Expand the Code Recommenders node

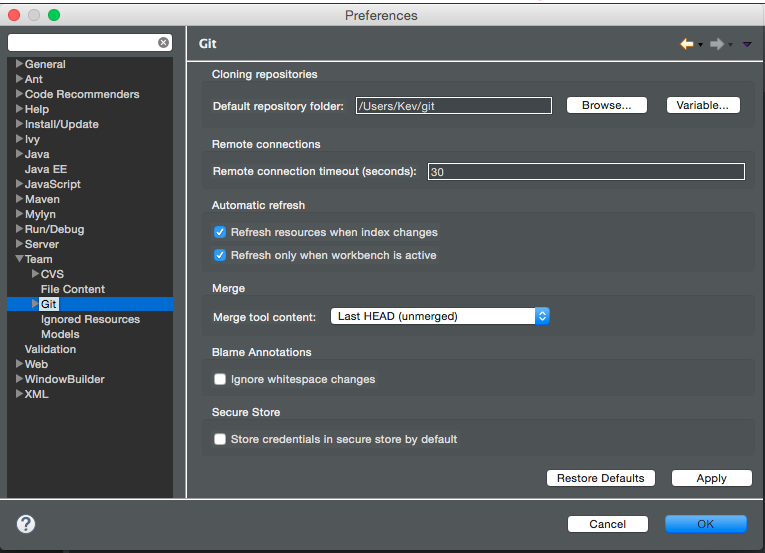(x=20, y=94)
